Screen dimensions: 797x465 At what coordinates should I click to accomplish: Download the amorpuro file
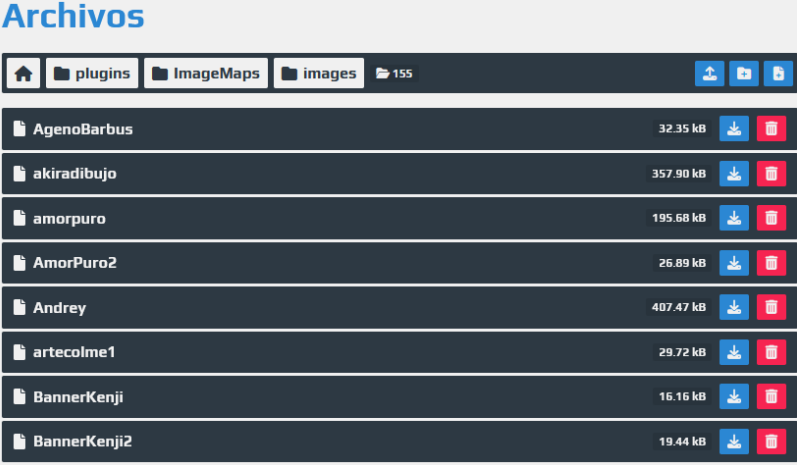[x=734, y=218]
